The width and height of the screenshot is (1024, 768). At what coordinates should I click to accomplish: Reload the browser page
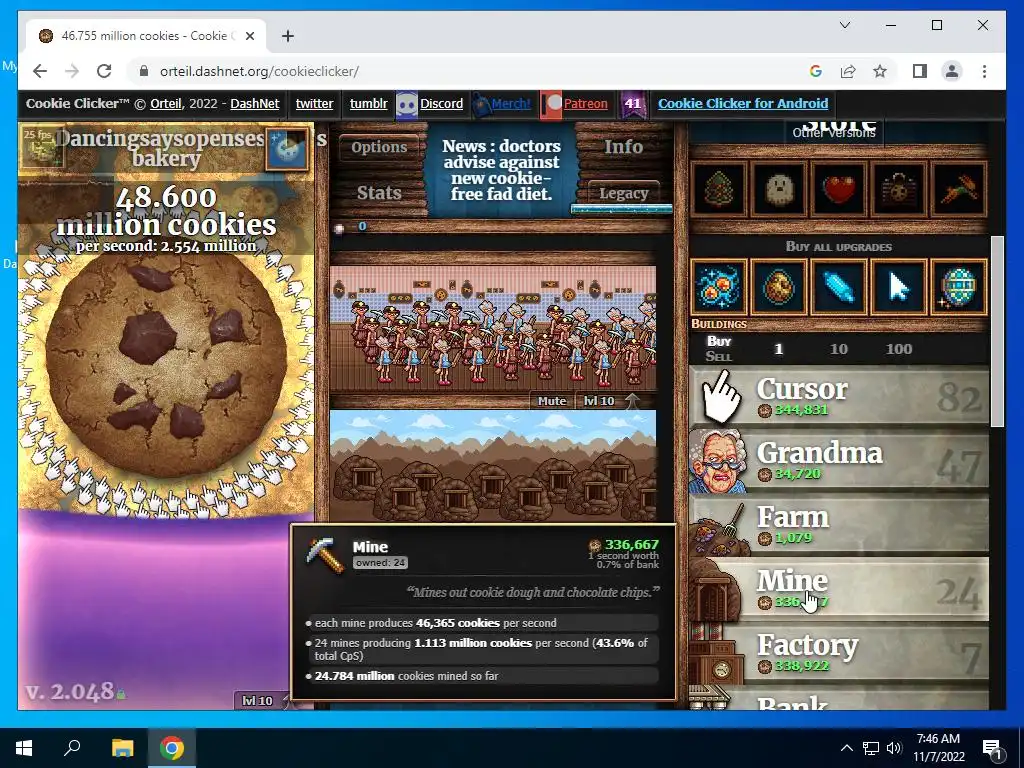(104, 71)
